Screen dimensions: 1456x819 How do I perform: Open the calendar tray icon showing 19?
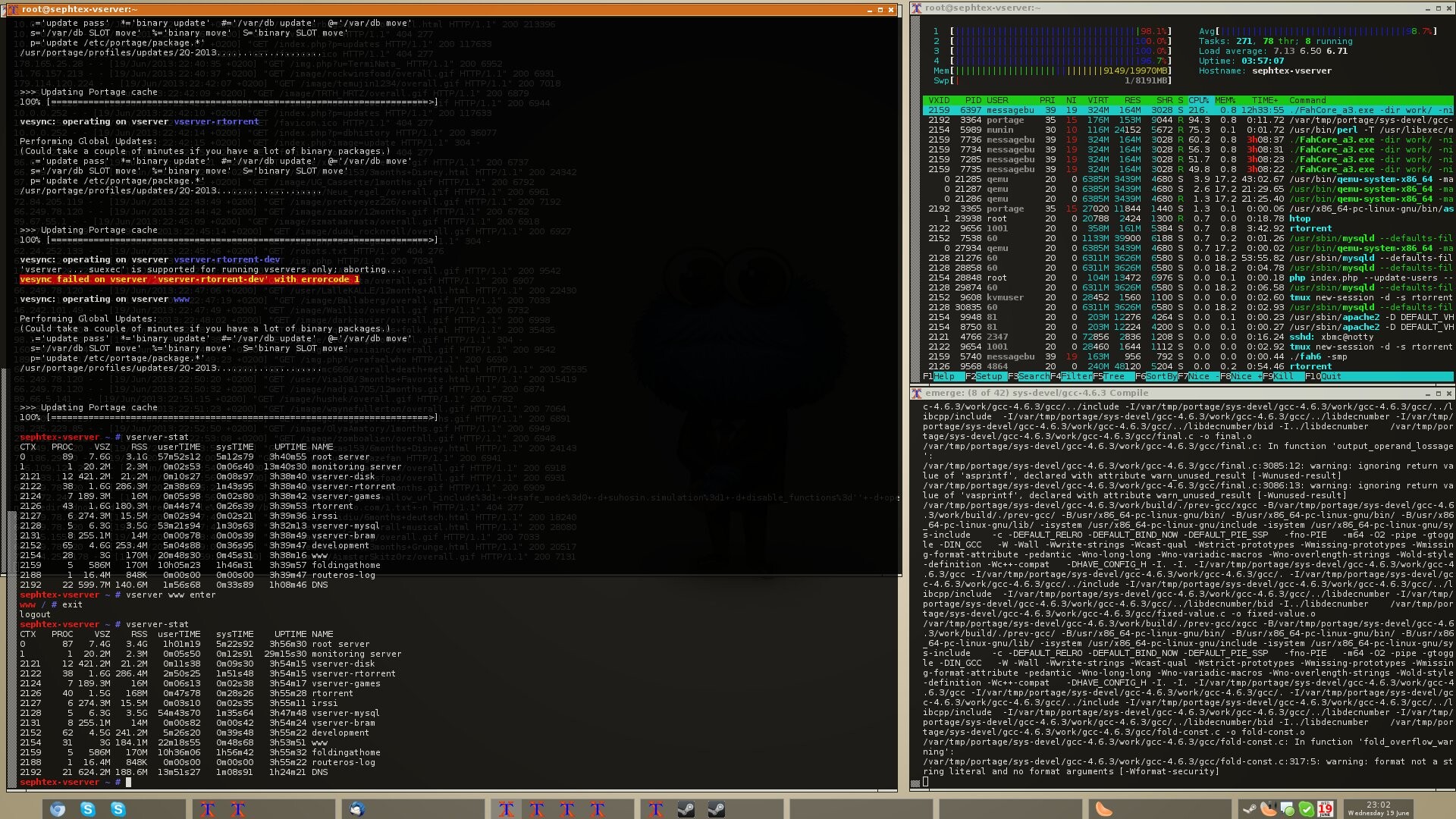pyautogui.click(x=1325, y=809)
